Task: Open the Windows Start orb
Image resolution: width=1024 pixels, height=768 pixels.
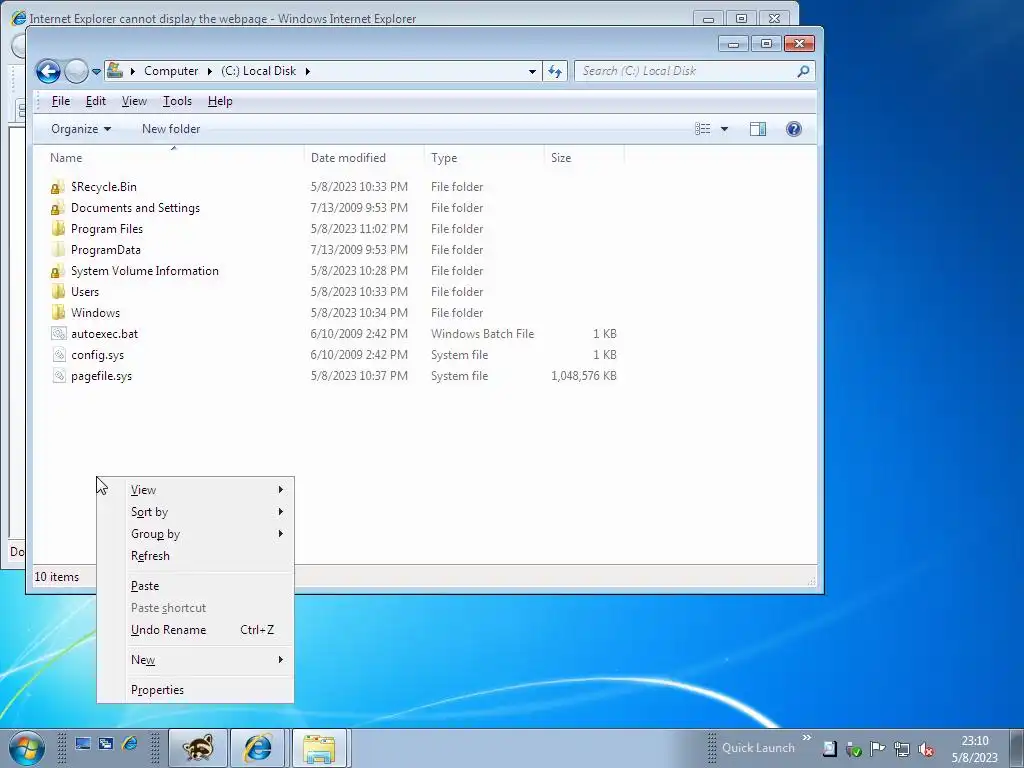Action: click(x=27, y=748)
